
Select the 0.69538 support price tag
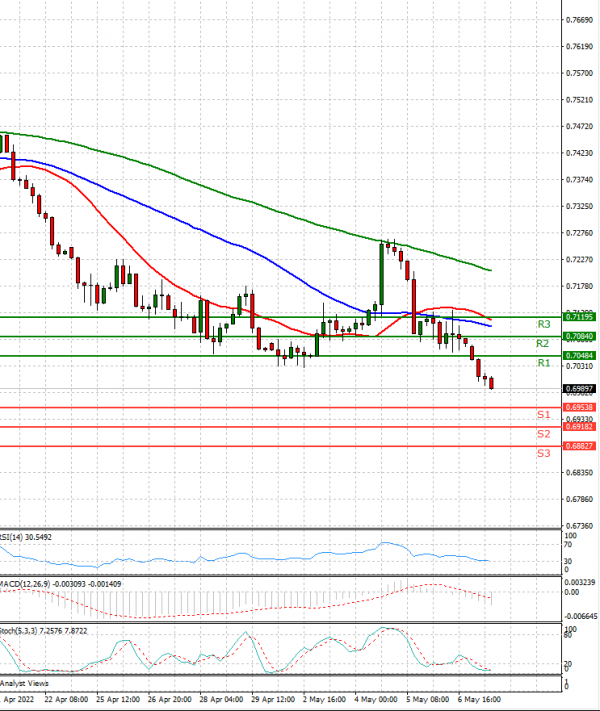tap(579, 407)
